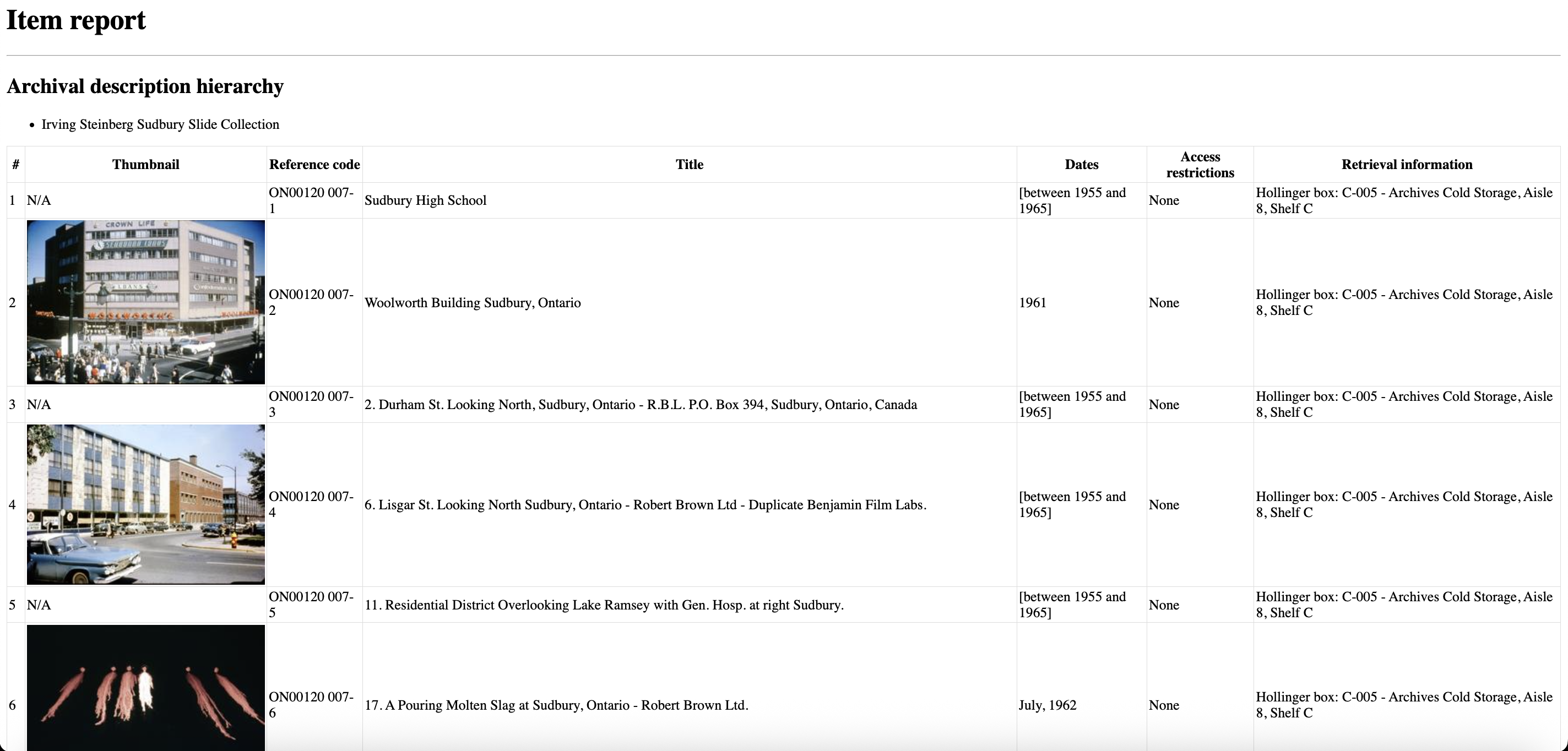The height and width of the screenshot is (751, 1568).
Task: Click the Thumbnail column header
Action: pos(145,164)
